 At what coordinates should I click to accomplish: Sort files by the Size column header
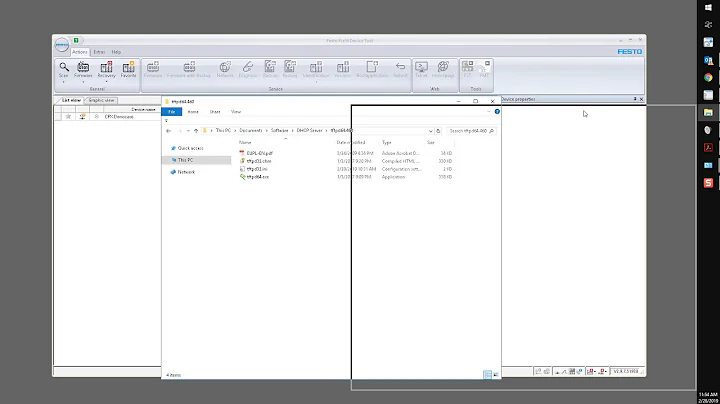coord(431,143)
